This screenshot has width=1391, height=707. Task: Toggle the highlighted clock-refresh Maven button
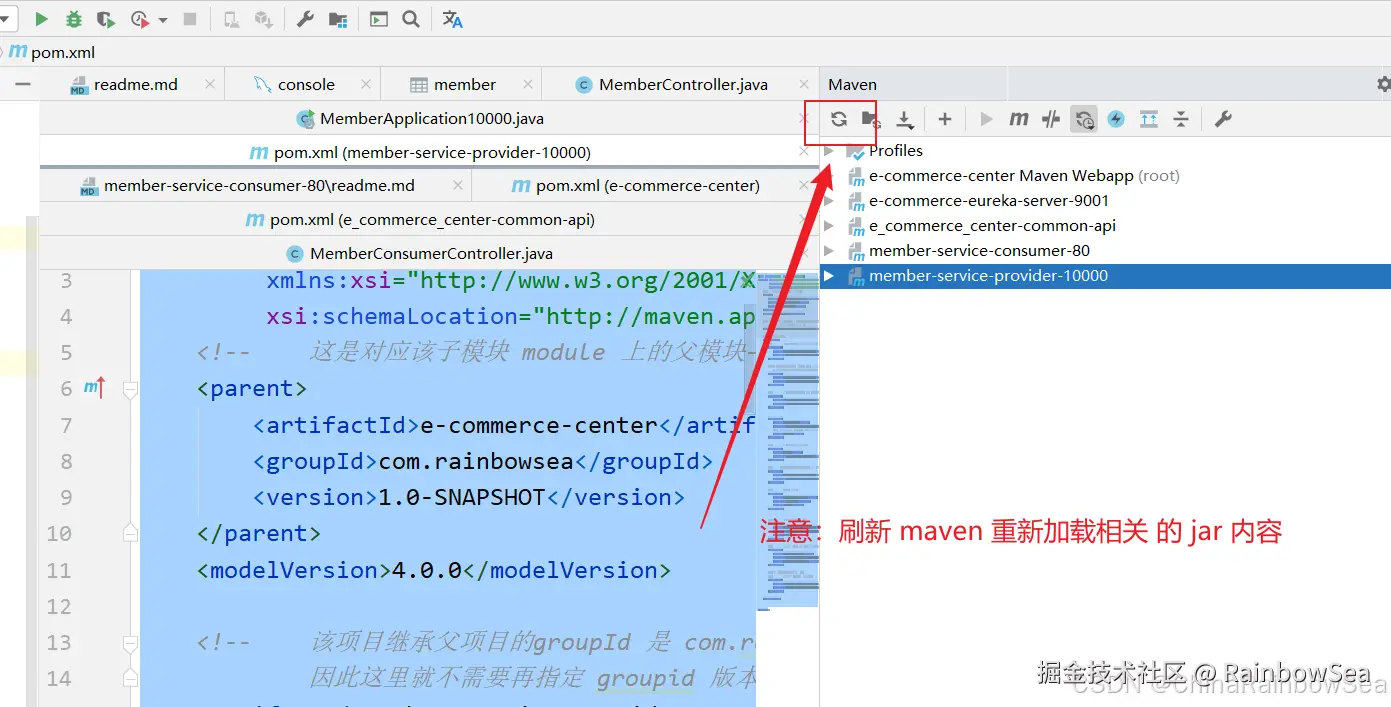pyautogui.click(x=1084, y=119)
